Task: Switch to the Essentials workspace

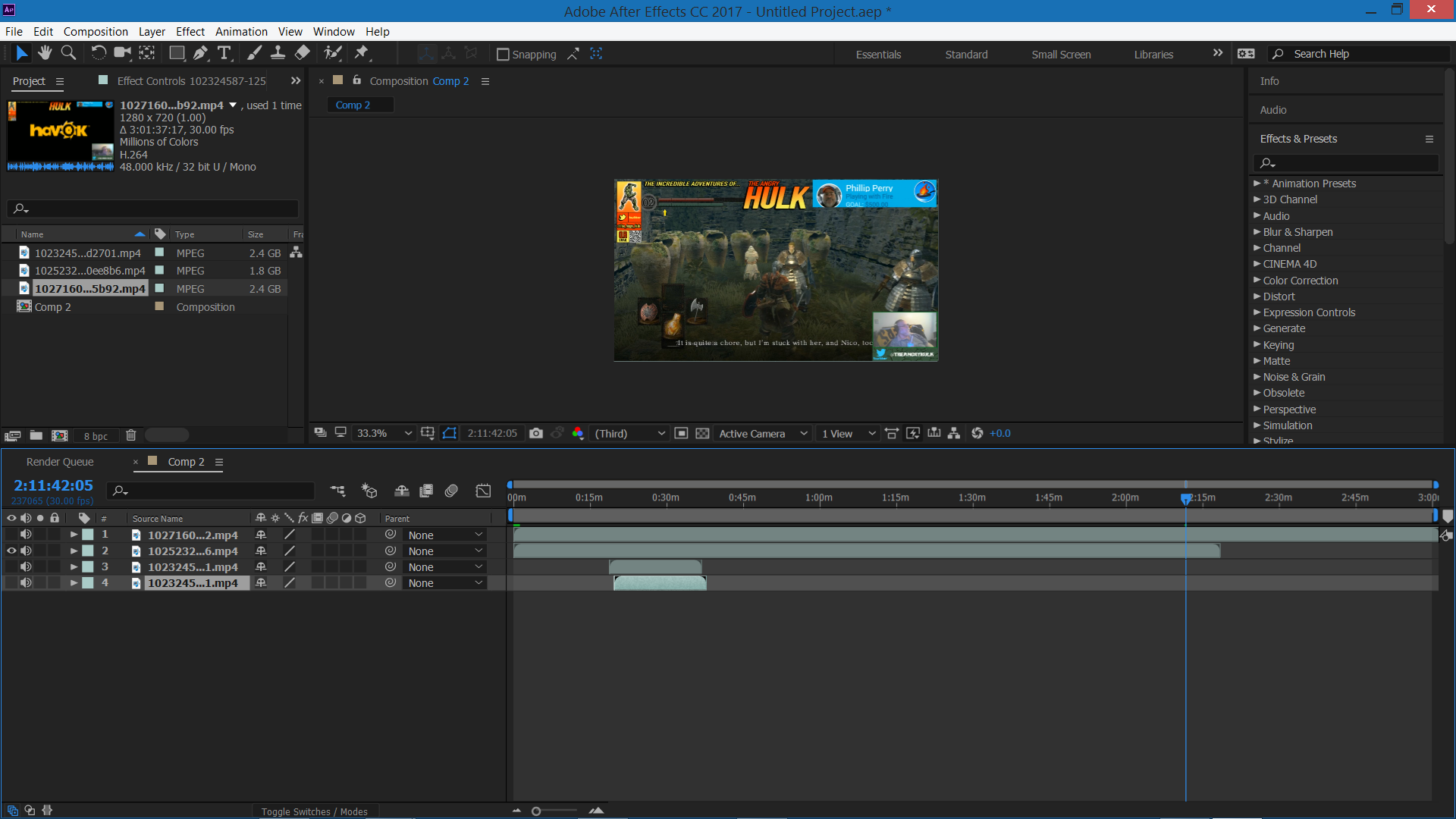Action: pos(878,55)
